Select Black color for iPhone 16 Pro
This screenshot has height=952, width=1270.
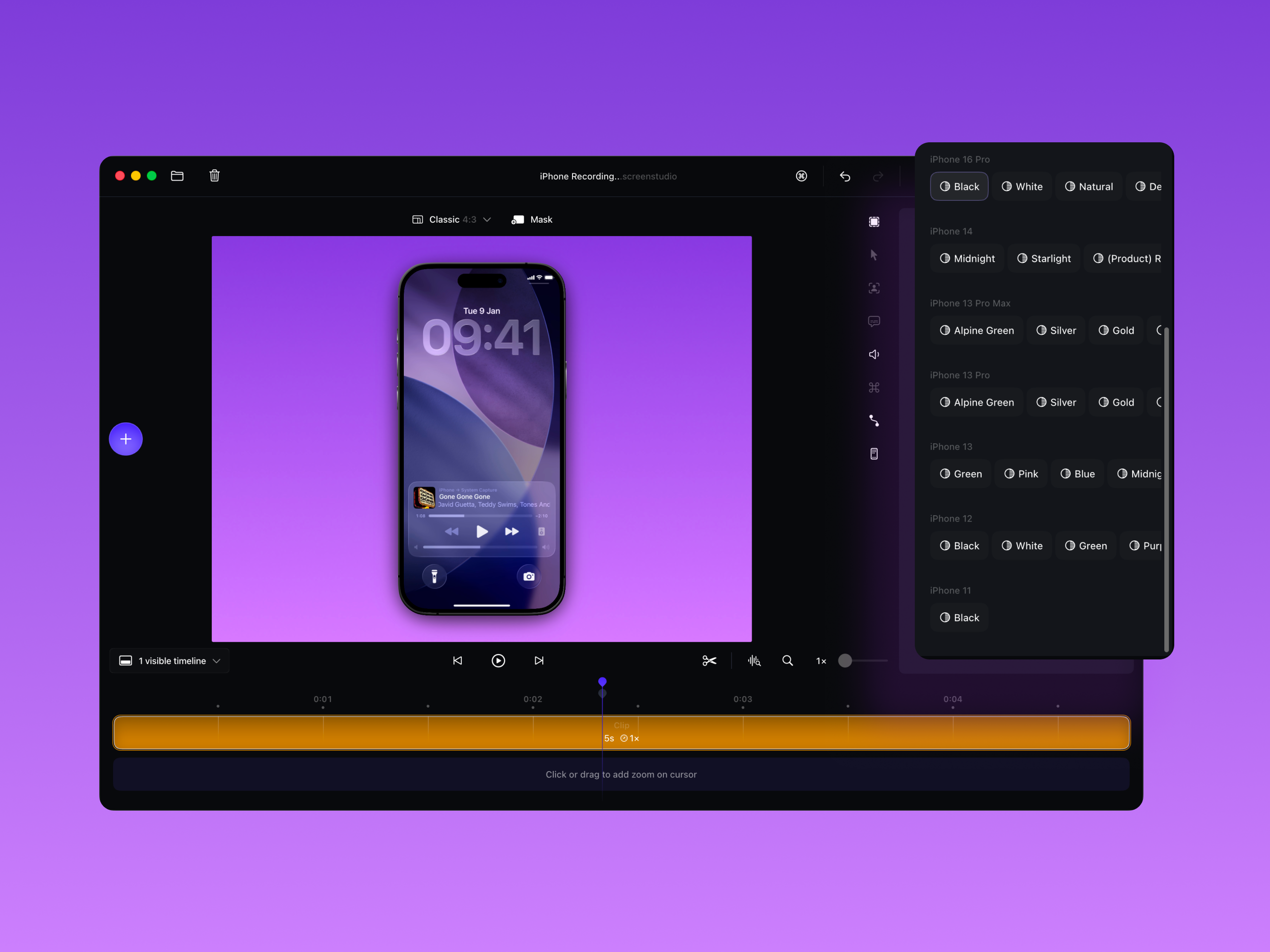tap(959, 186)
